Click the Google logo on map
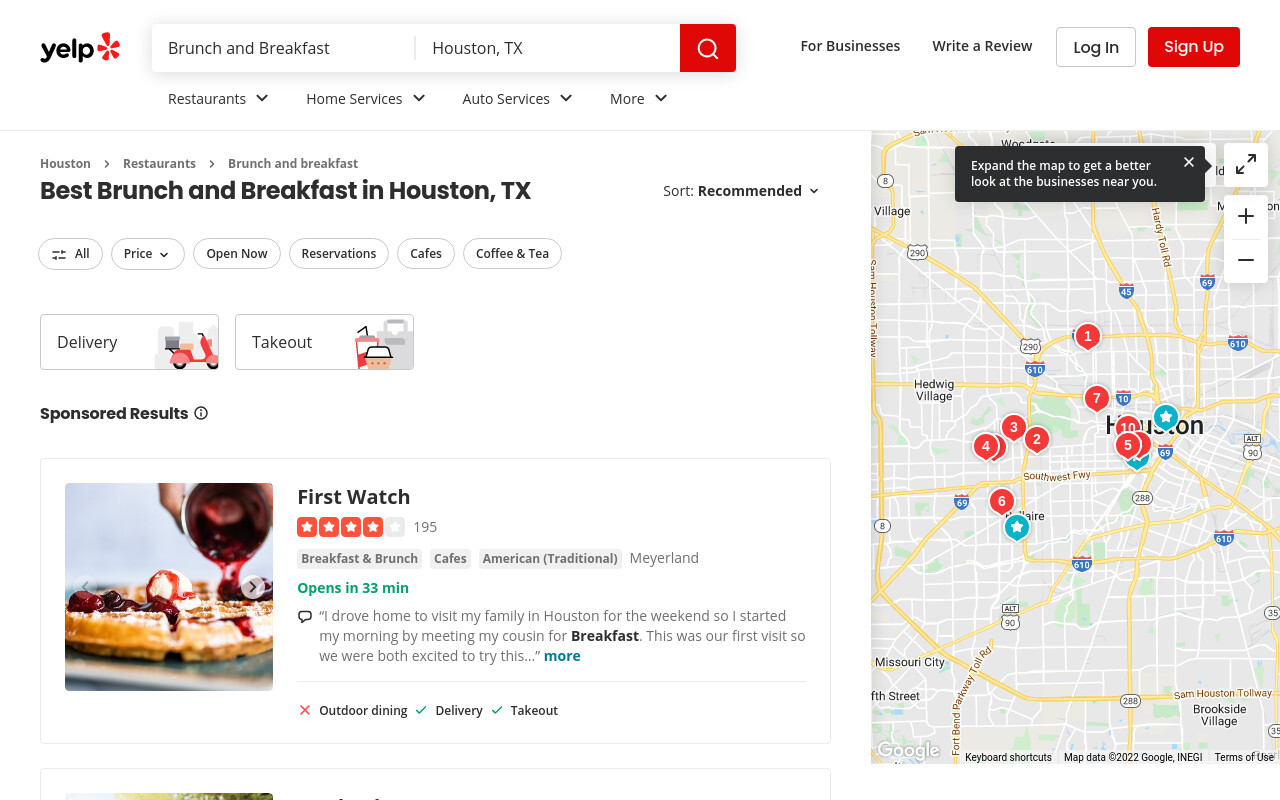 click(x=908, y=750)
